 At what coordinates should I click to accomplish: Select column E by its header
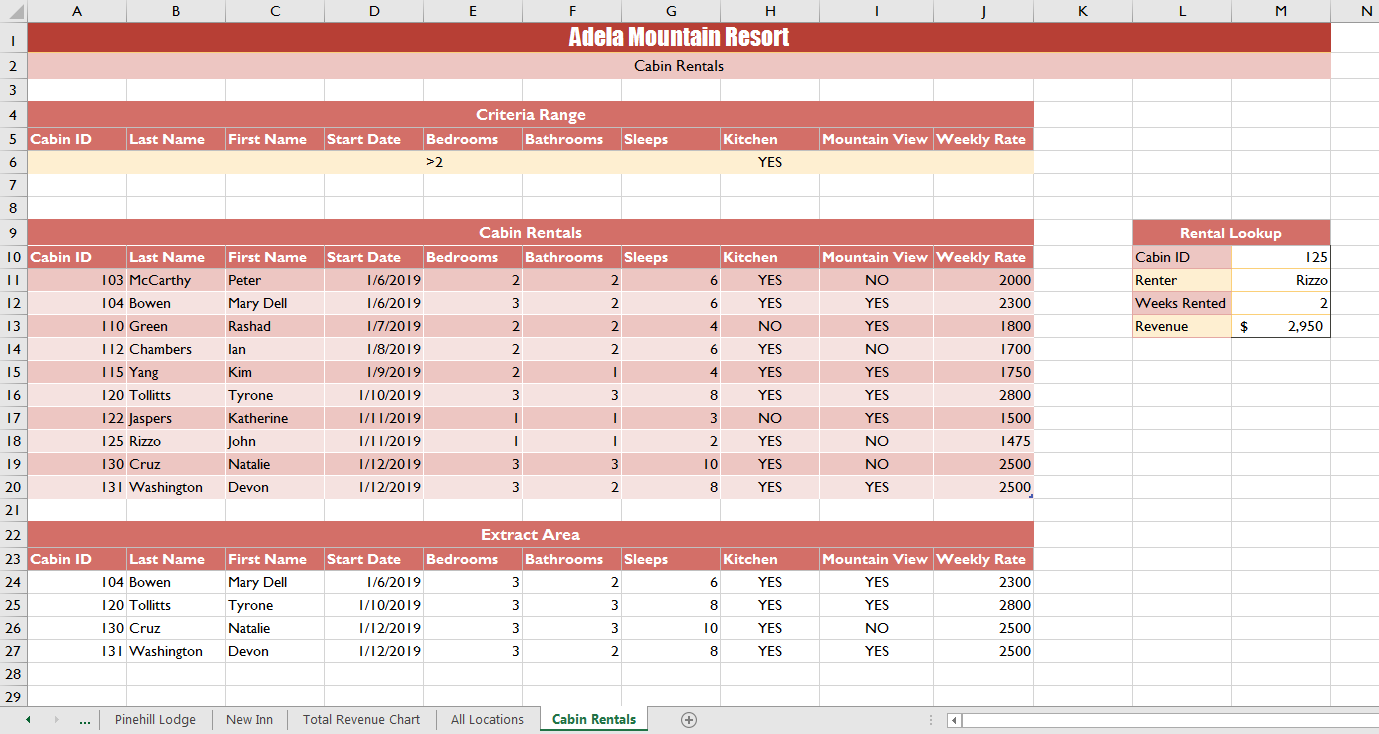[x=473, y=11]
